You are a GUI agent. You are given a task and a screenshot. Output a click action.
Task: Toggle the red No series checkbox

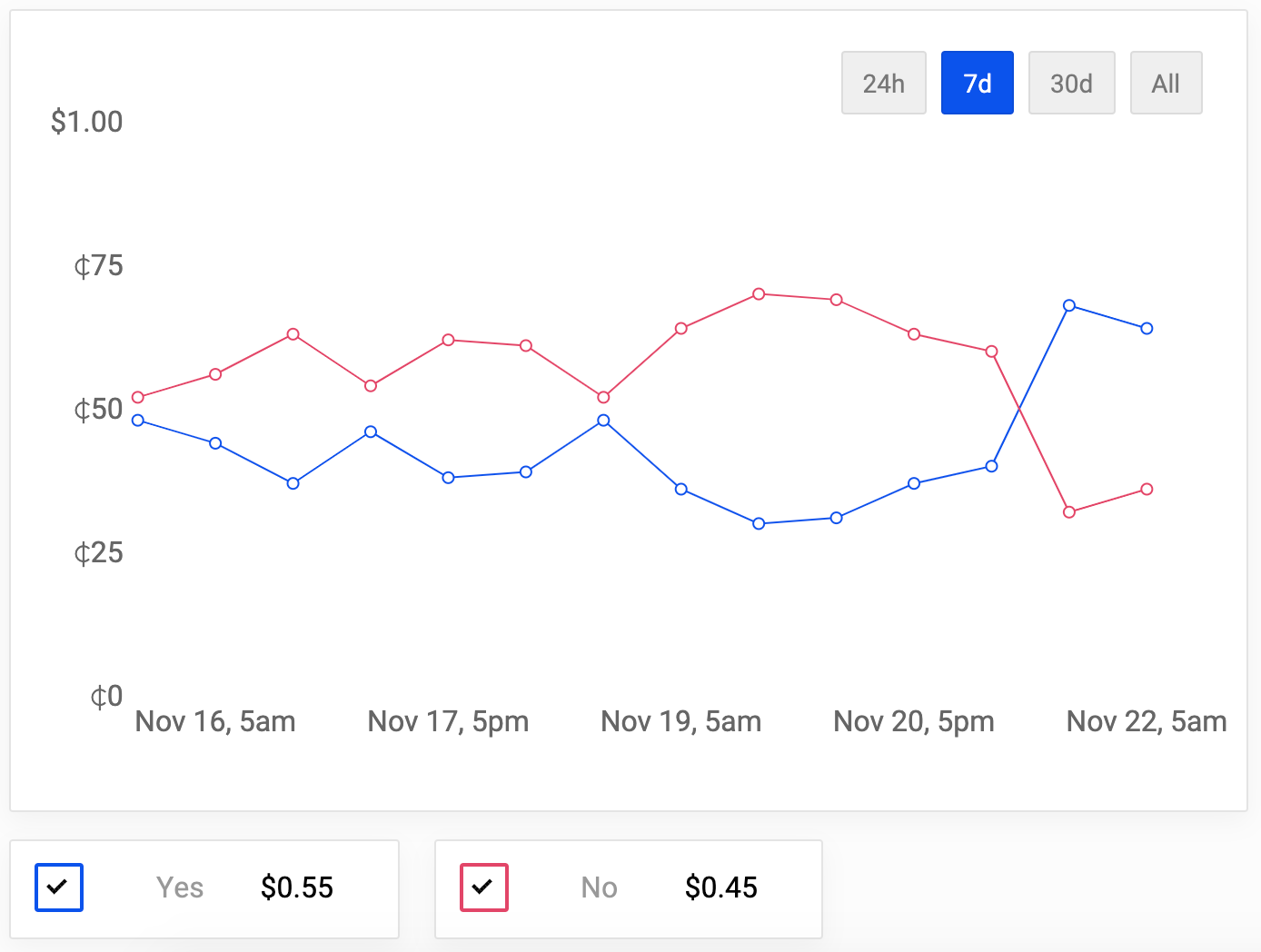coord(484,887)
